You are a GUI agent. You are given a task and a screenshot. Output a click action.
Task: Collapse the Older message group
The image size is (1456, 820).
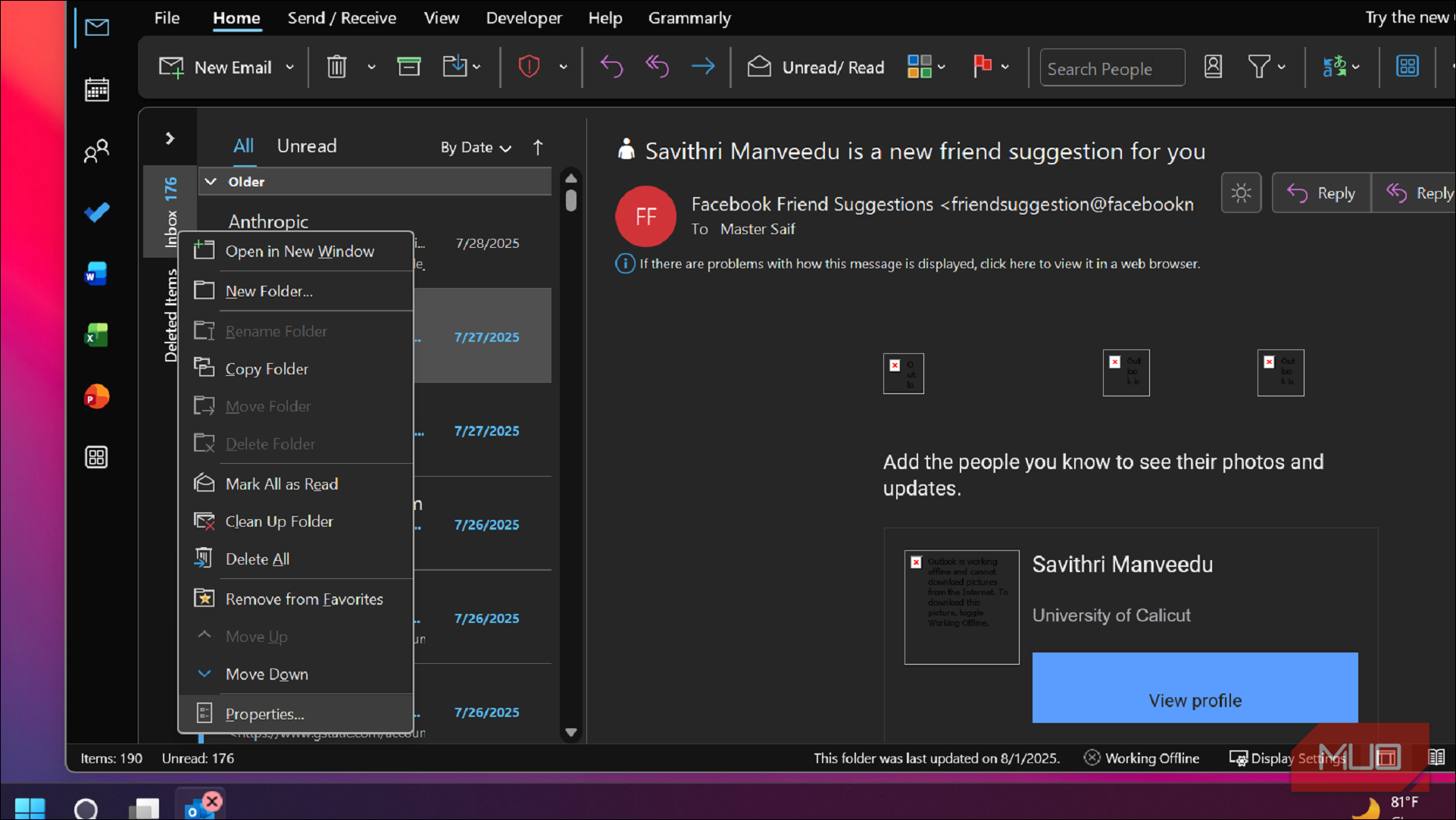(211, 181)
